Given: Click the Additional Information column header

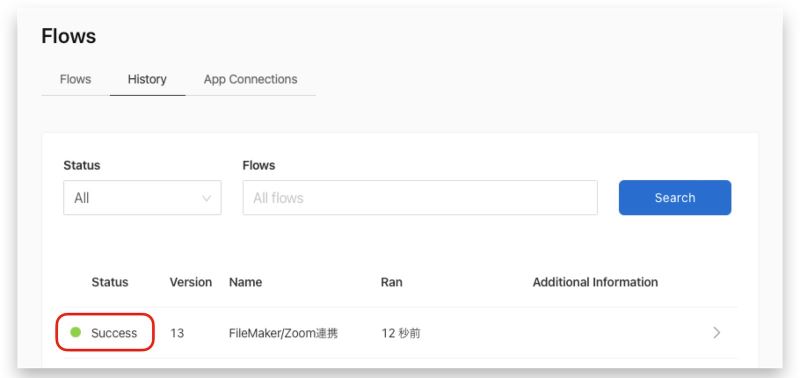Looking at the screenshot, I should click(x=595, y=282).
